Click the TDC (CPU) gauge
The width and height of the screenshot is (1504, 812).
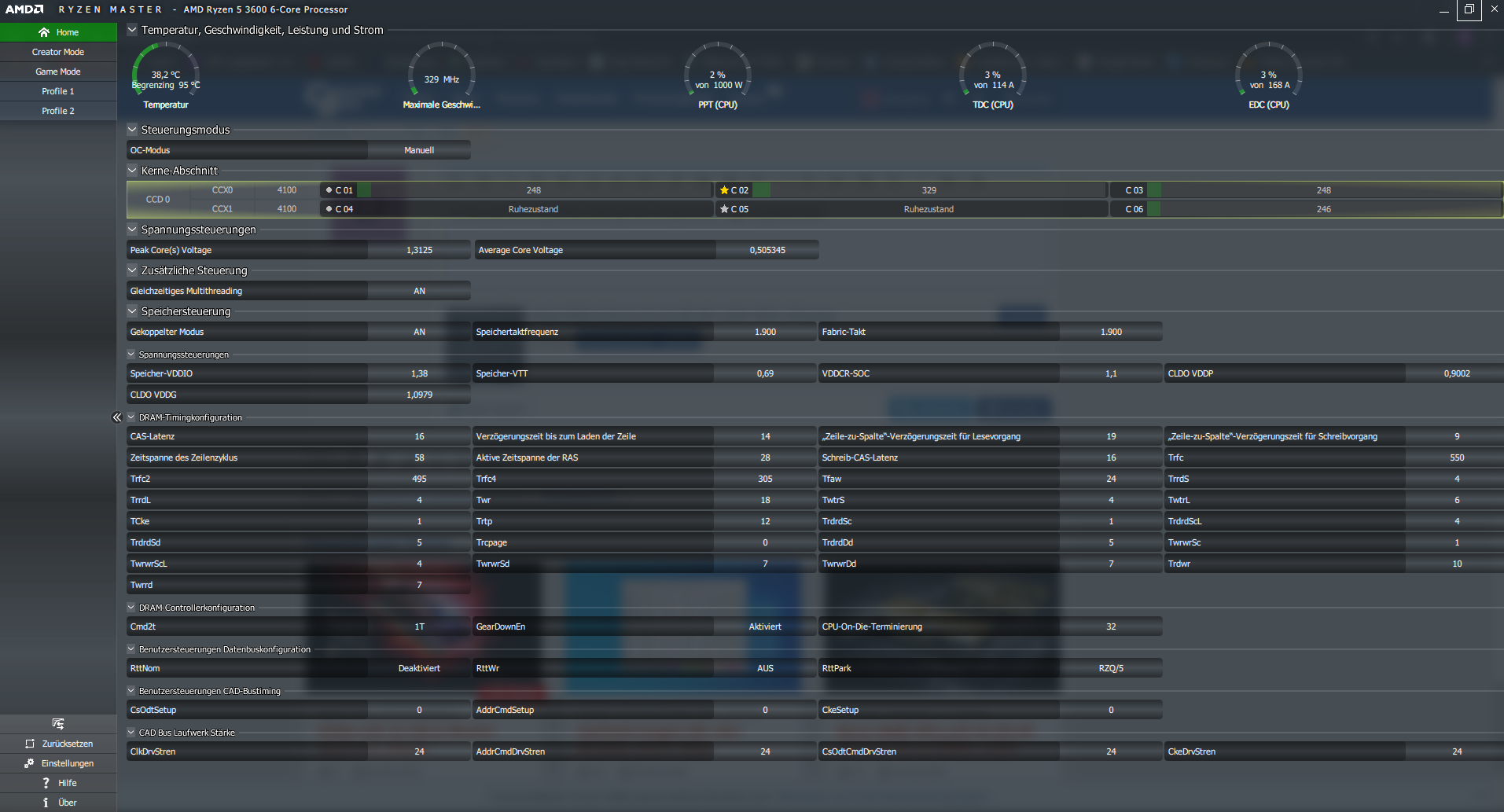coord(993,76)
